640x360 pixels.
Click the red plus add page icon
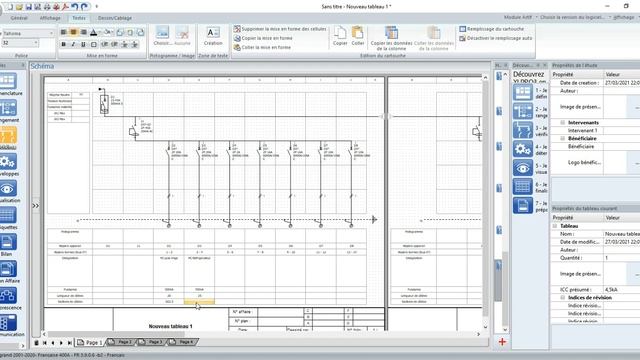click(502, 342)
